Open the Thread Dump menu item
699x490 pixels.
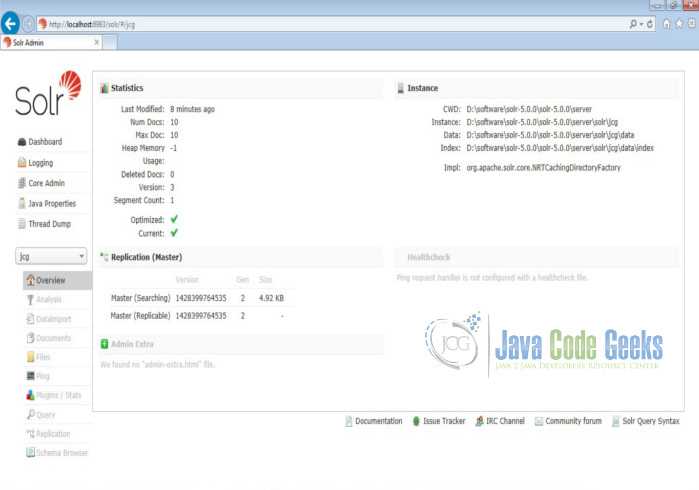tap(49, 224)
